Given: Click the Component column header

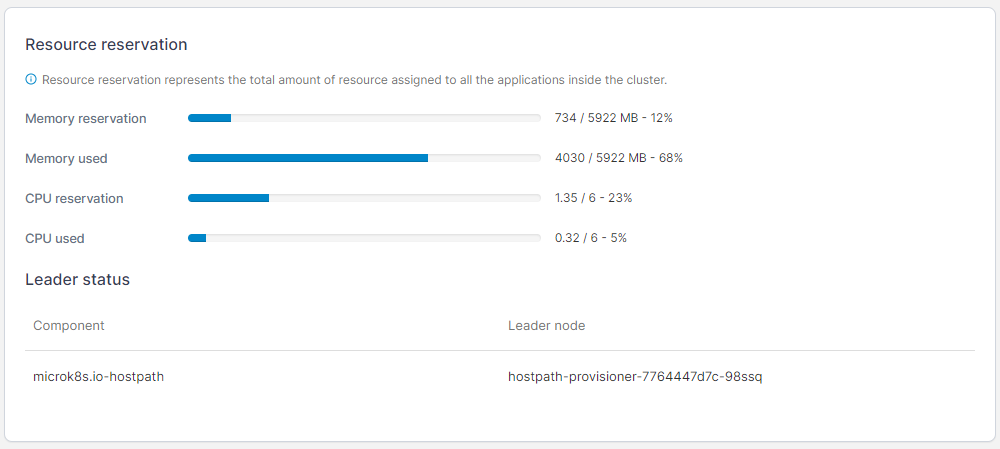Looking at the screenshot, I should (x=69, y=325).
